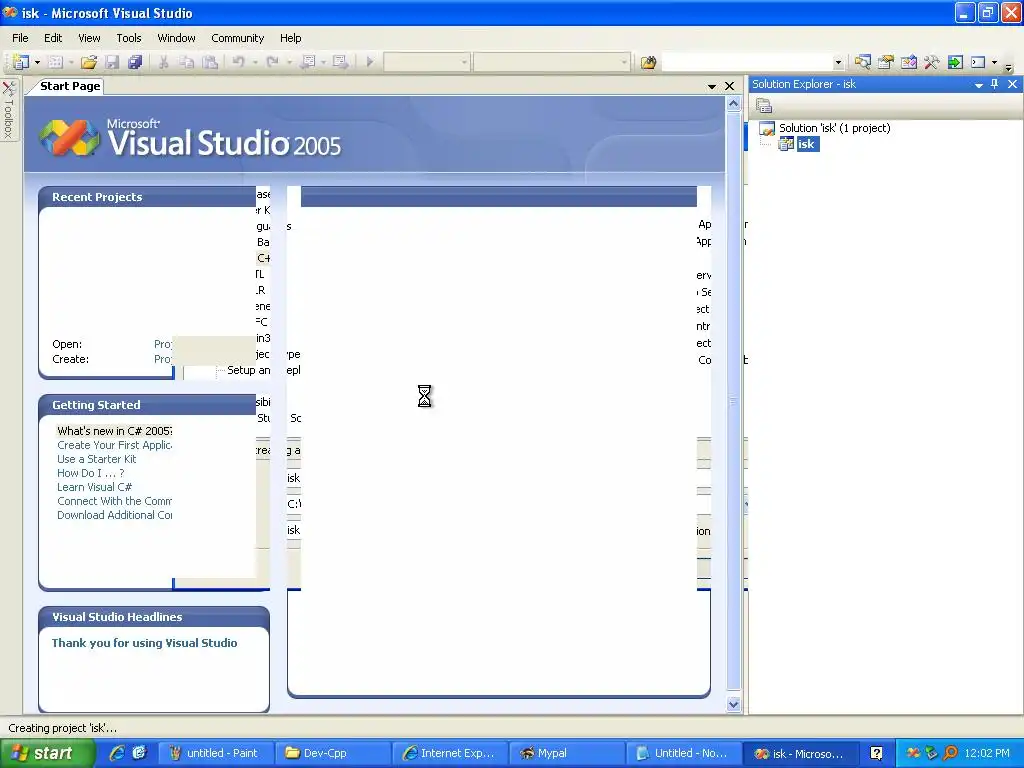Viewport: 1024px width, 768px height.
Task: Click the Undo arrow icon
Action: point(238,62)
